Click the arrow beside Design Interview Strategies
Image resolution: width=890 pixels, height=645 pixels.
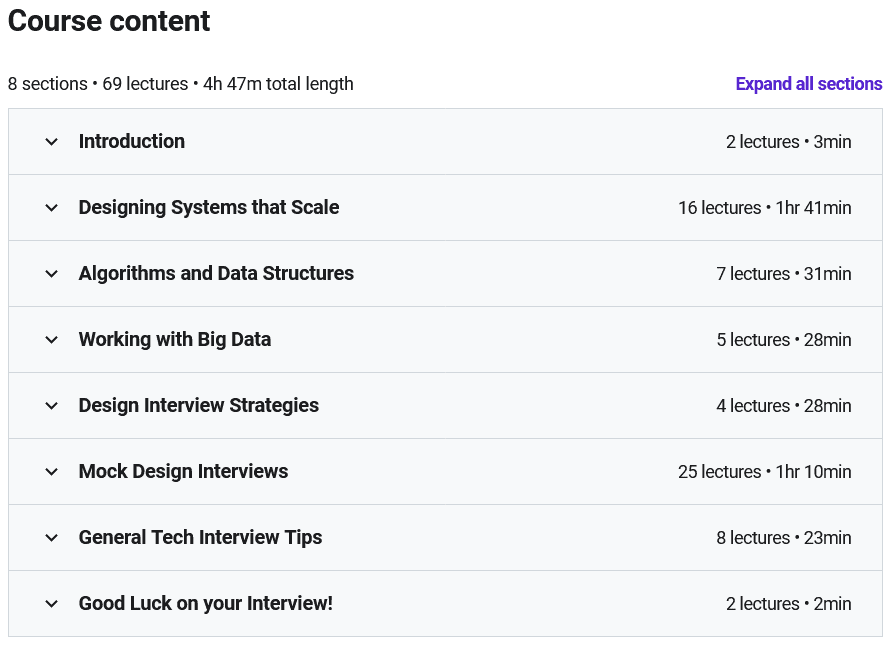coord(52,406)
